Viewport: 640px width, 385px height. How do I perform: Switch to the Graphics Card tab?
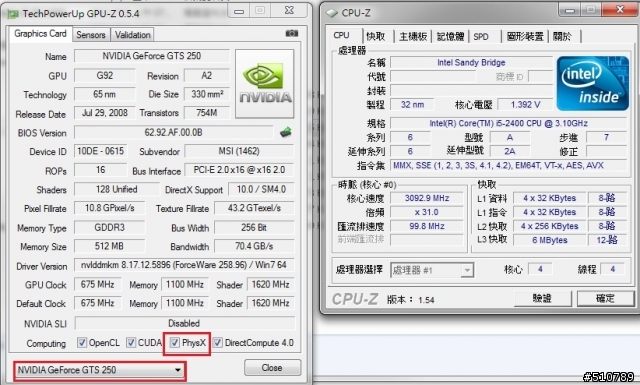click(x=40, y=34)
